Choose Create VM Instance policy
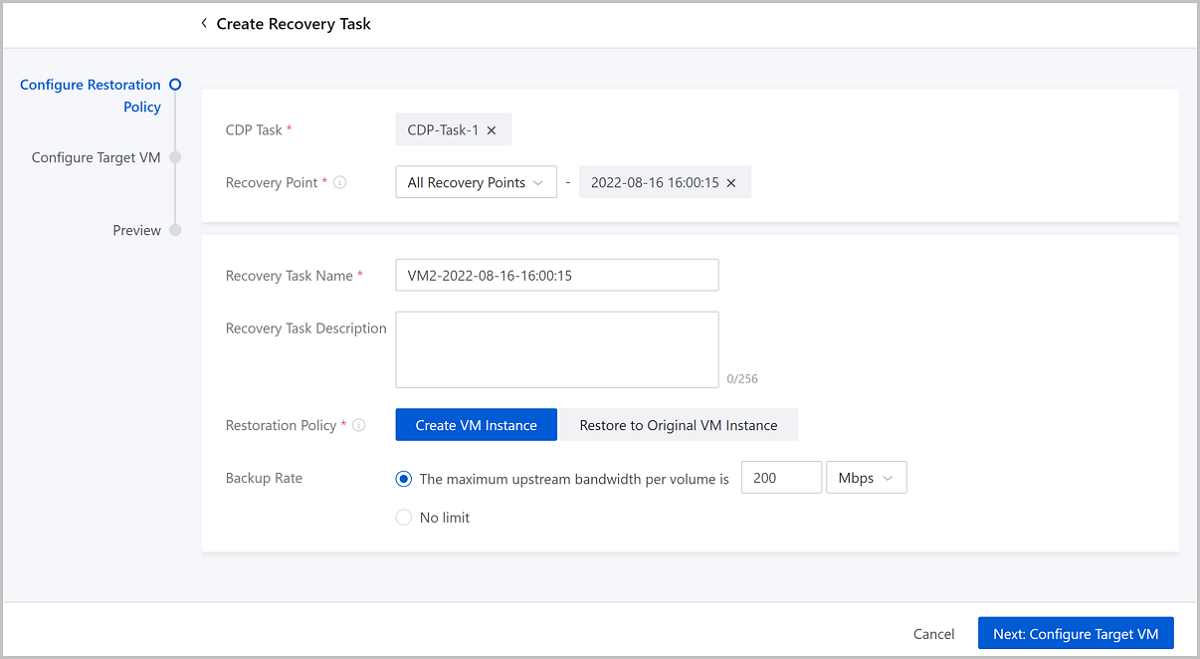1200x659 pixels. pos(476,425)
